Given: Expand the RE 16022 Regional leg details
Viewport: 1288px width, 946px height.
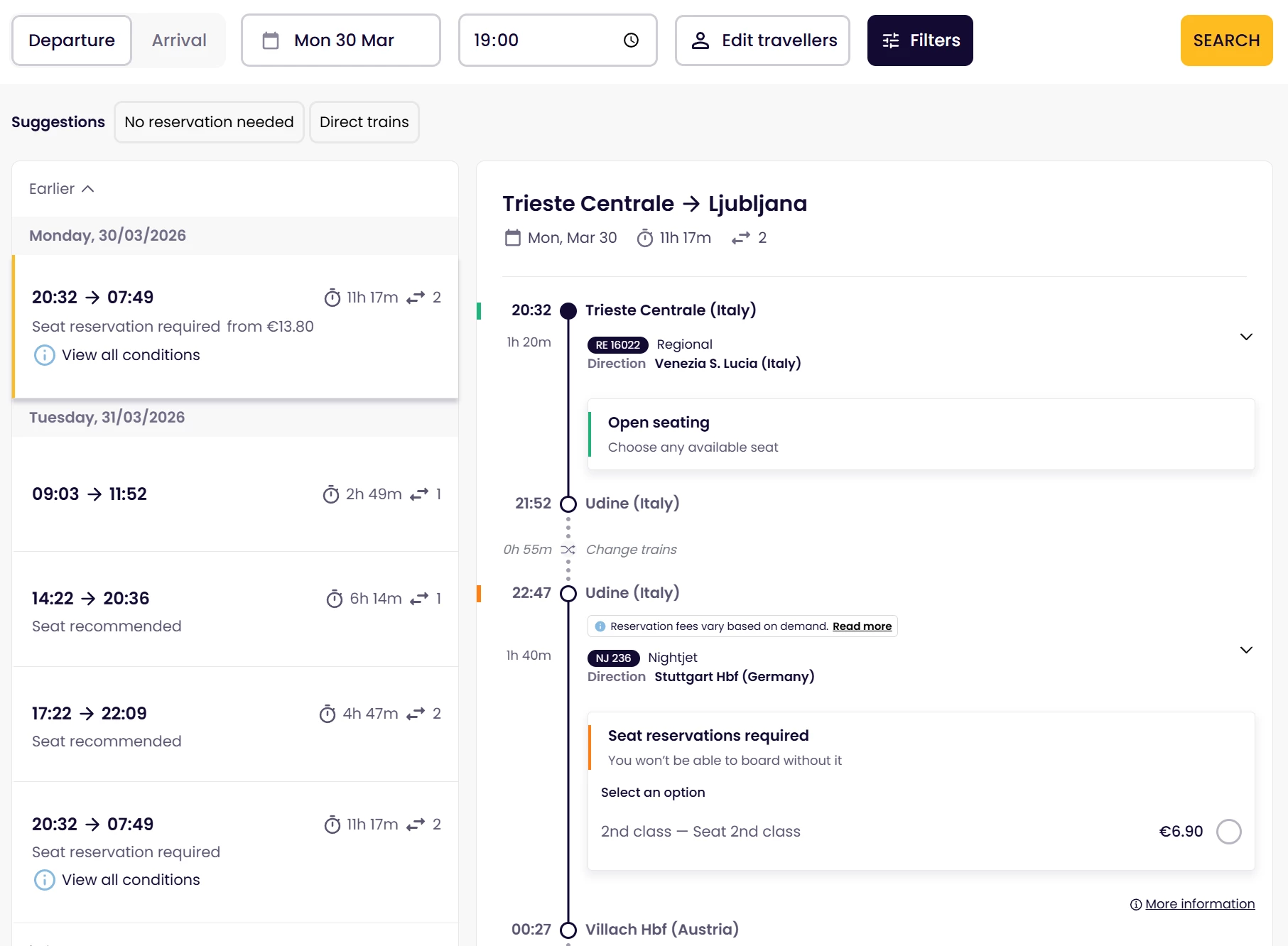Looking at the screenshot, I should click(x=1246, y=337).
